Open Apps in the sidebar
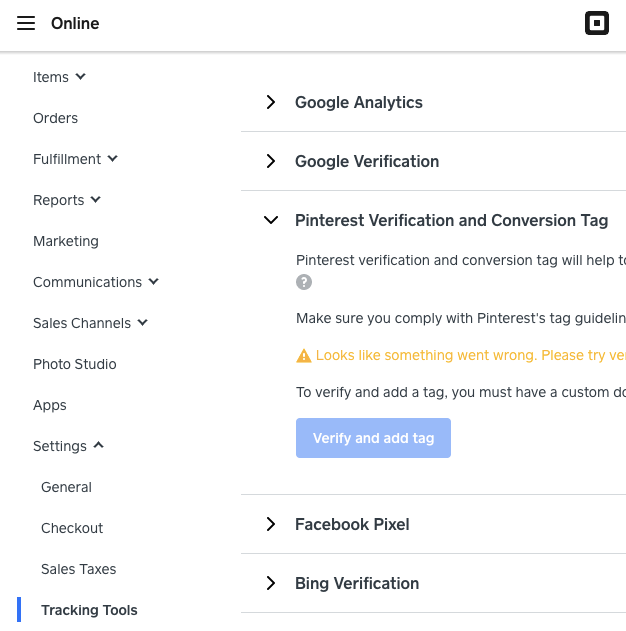This screenshot has height=631, width=626. pos(50,405)
